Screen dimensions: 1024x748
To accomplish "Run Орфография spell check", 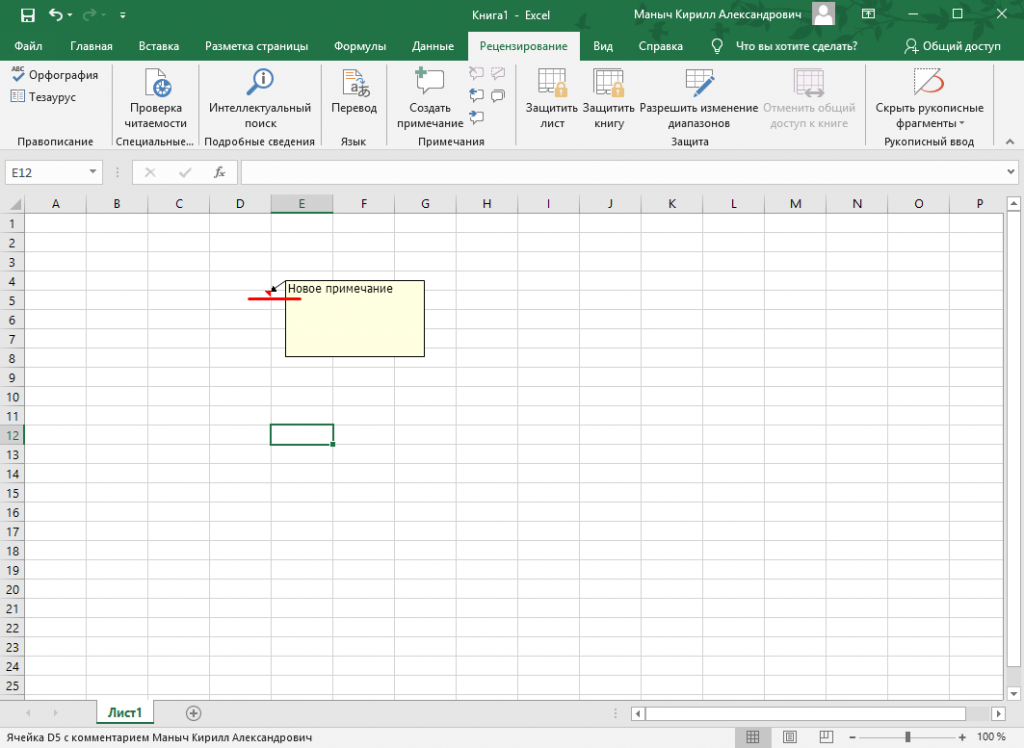I will 55,75.
